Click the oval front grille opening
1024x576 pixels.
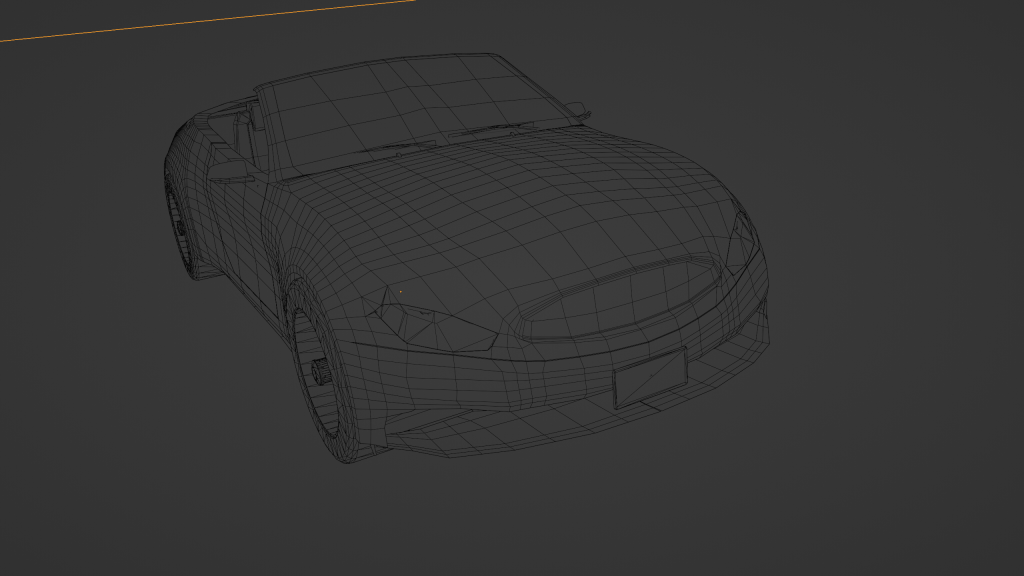[620, 296]
